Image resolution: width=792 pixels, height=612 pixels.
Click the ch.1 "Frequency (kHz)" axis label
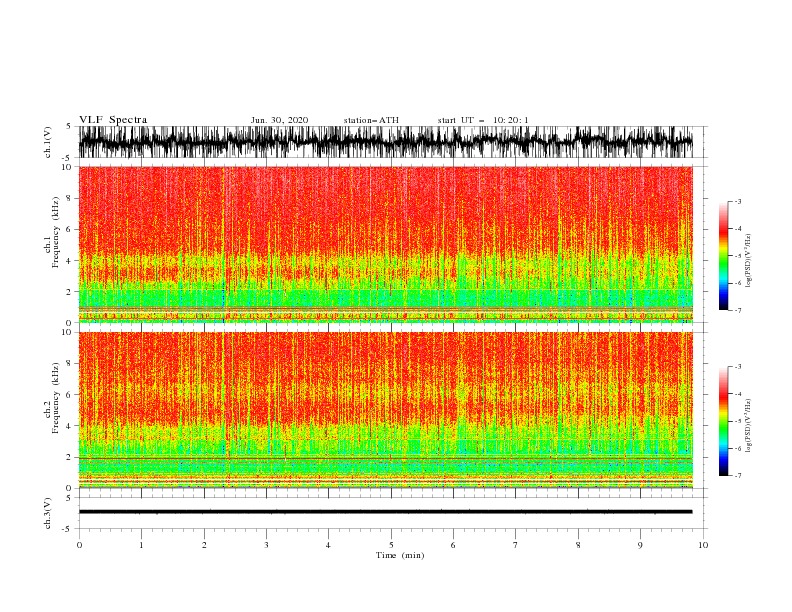(x=56, y=233)
